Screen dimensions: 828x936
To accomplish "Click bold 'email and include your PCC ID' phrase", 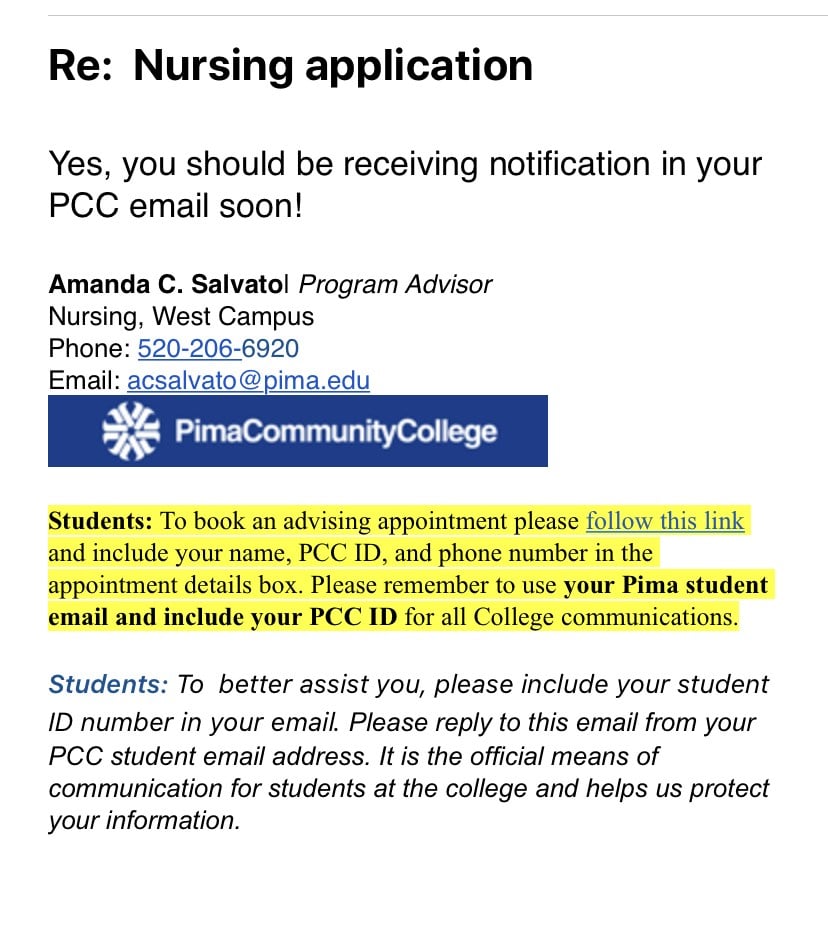I will tap(223, 617).
